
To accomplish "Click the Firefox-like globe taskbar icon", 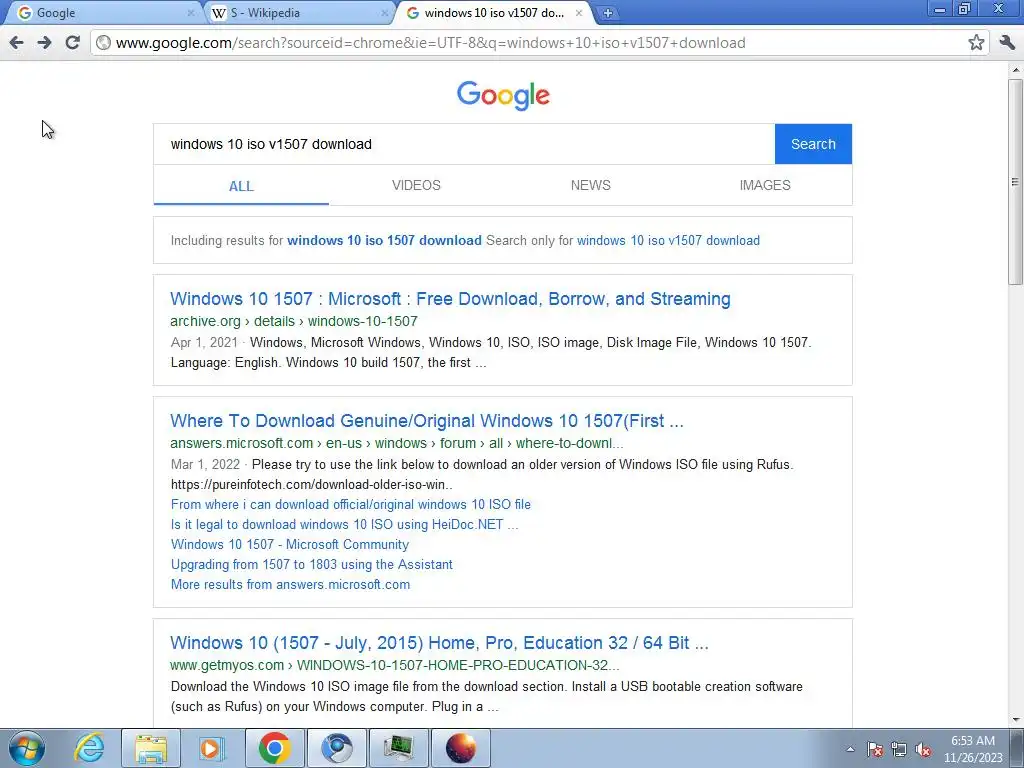I will 460,748.
